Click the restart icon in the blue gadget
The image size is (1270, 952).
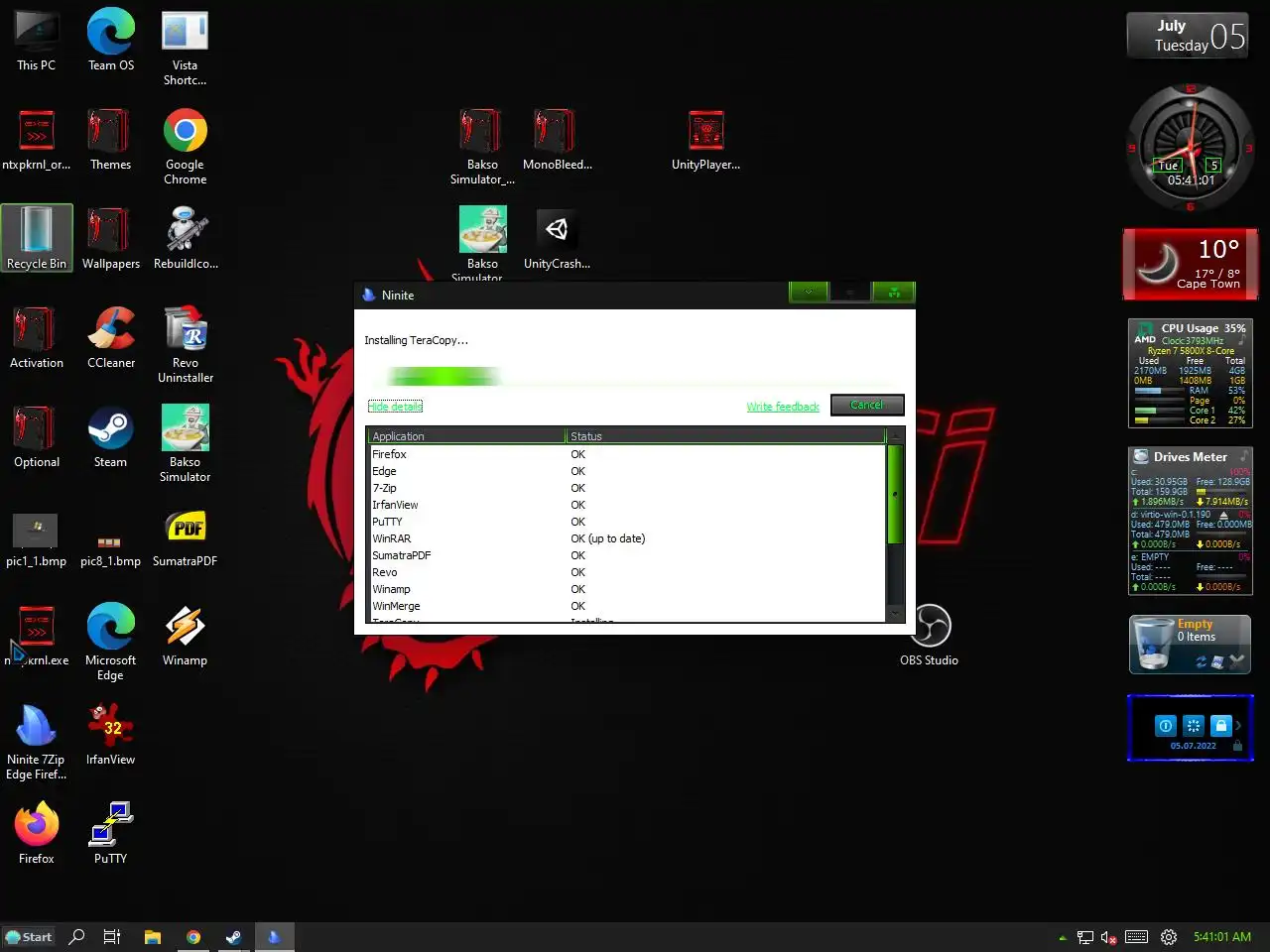point(1194,726)
